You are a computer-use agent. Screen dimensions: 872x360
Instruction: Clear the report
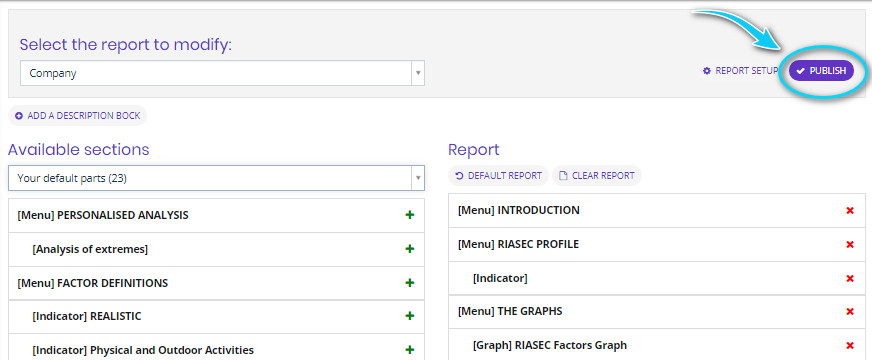coord(597,175)
